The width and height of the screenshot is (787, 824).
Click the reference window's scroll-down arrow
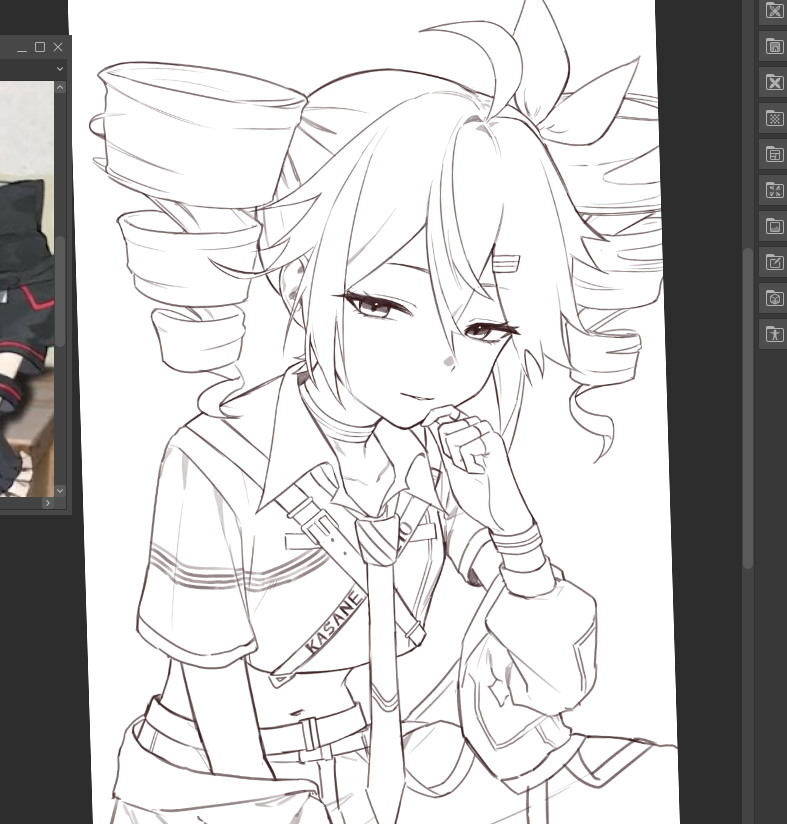[60, 490]
